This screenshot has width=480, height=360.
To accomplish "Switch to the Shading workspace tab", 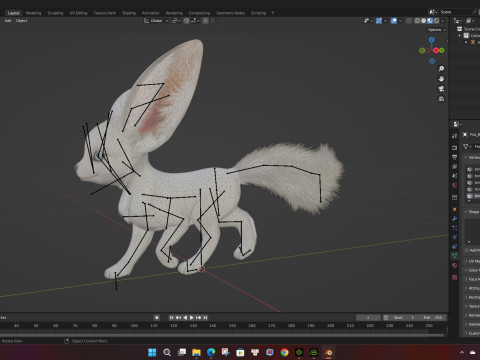I will [x=129, y=13].
